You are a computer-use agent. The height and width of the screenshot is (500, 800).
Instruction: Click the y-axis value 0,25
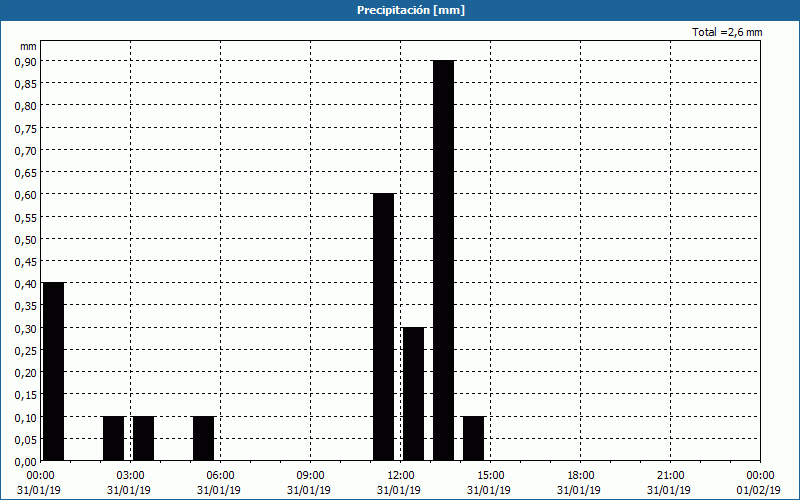26,351
